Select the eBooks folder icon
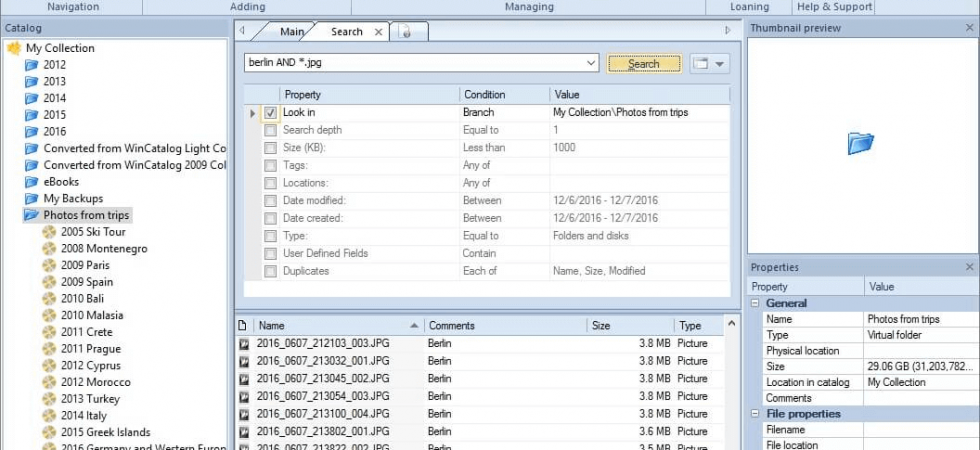 tap(32, 182)
